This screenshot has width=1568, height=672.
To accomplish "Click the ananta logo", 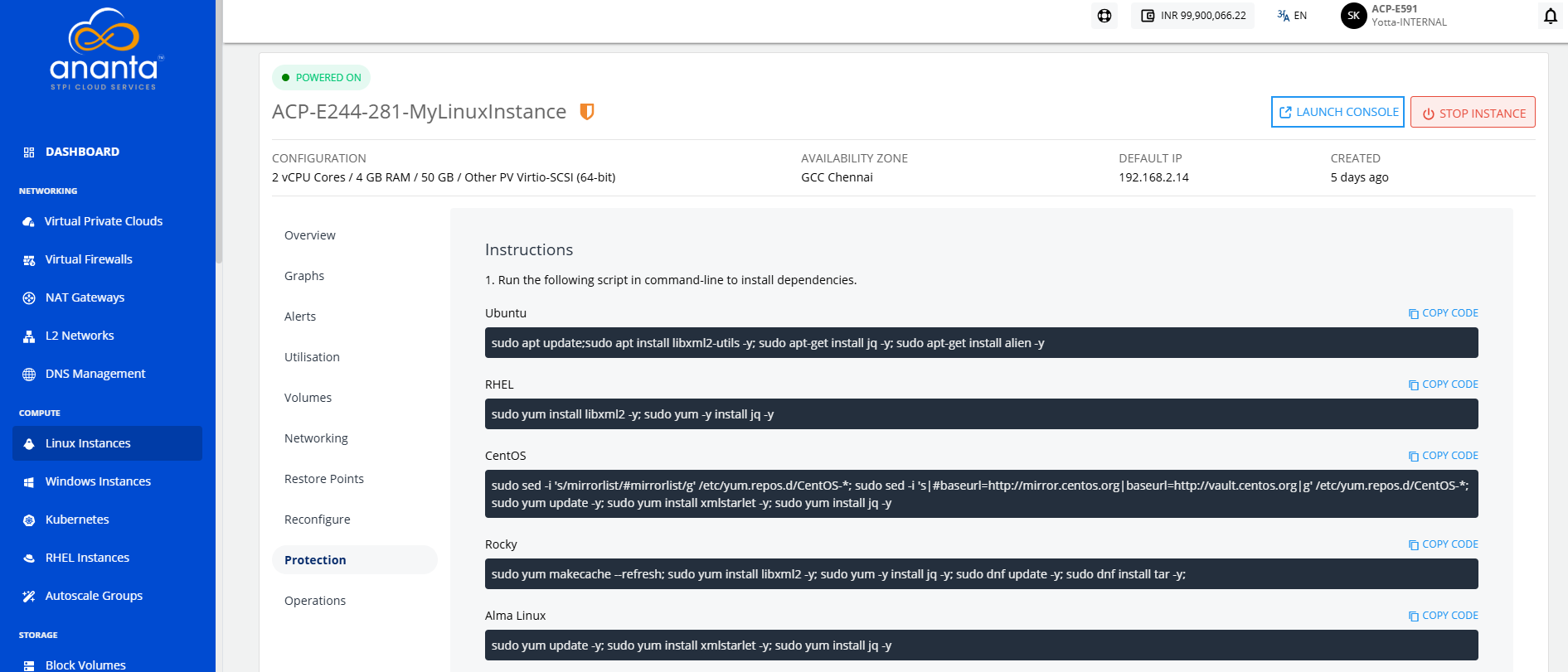I will [104, 48].
